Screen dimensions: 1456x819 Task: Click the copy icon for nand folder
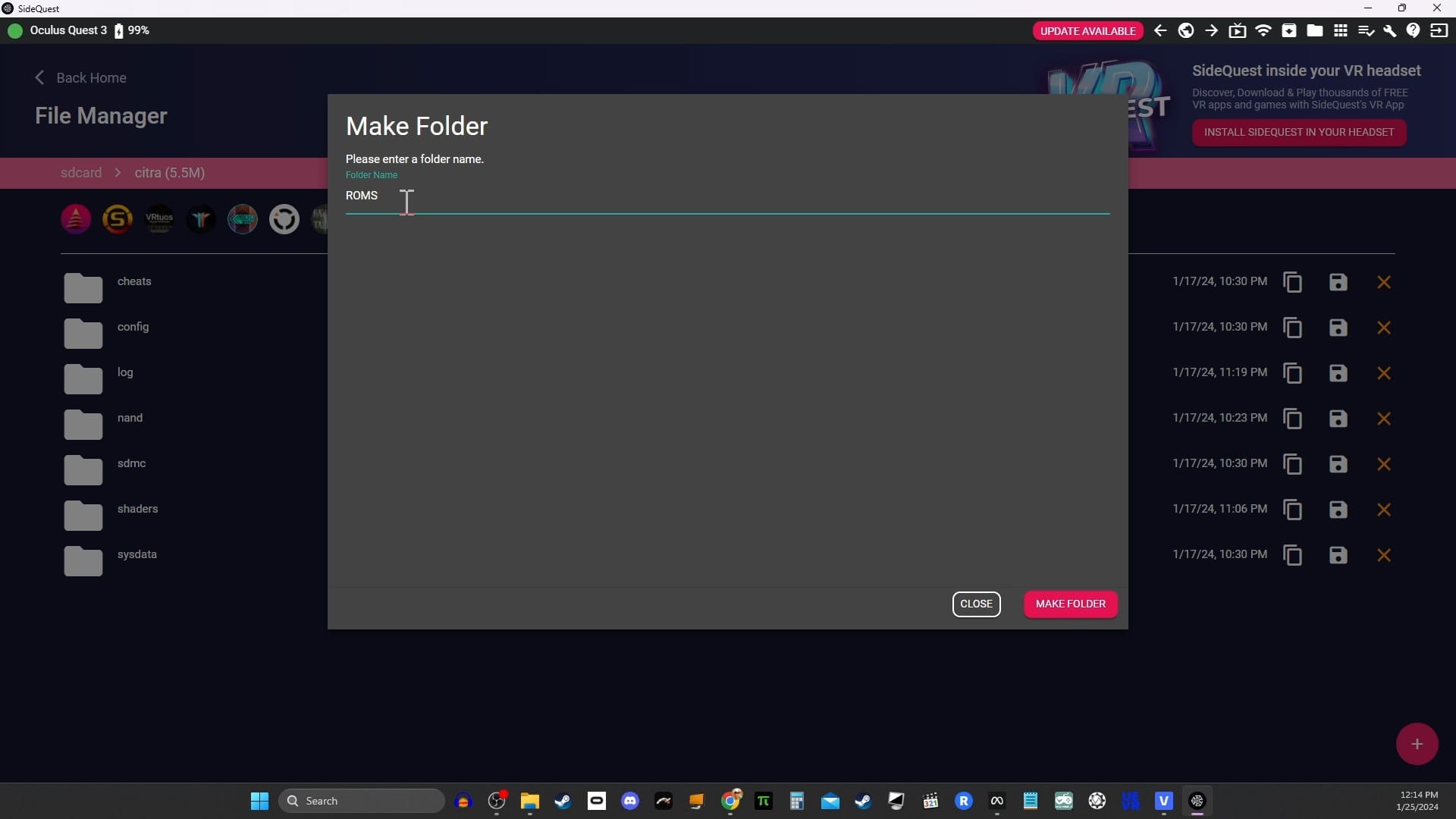(1293, 419)
